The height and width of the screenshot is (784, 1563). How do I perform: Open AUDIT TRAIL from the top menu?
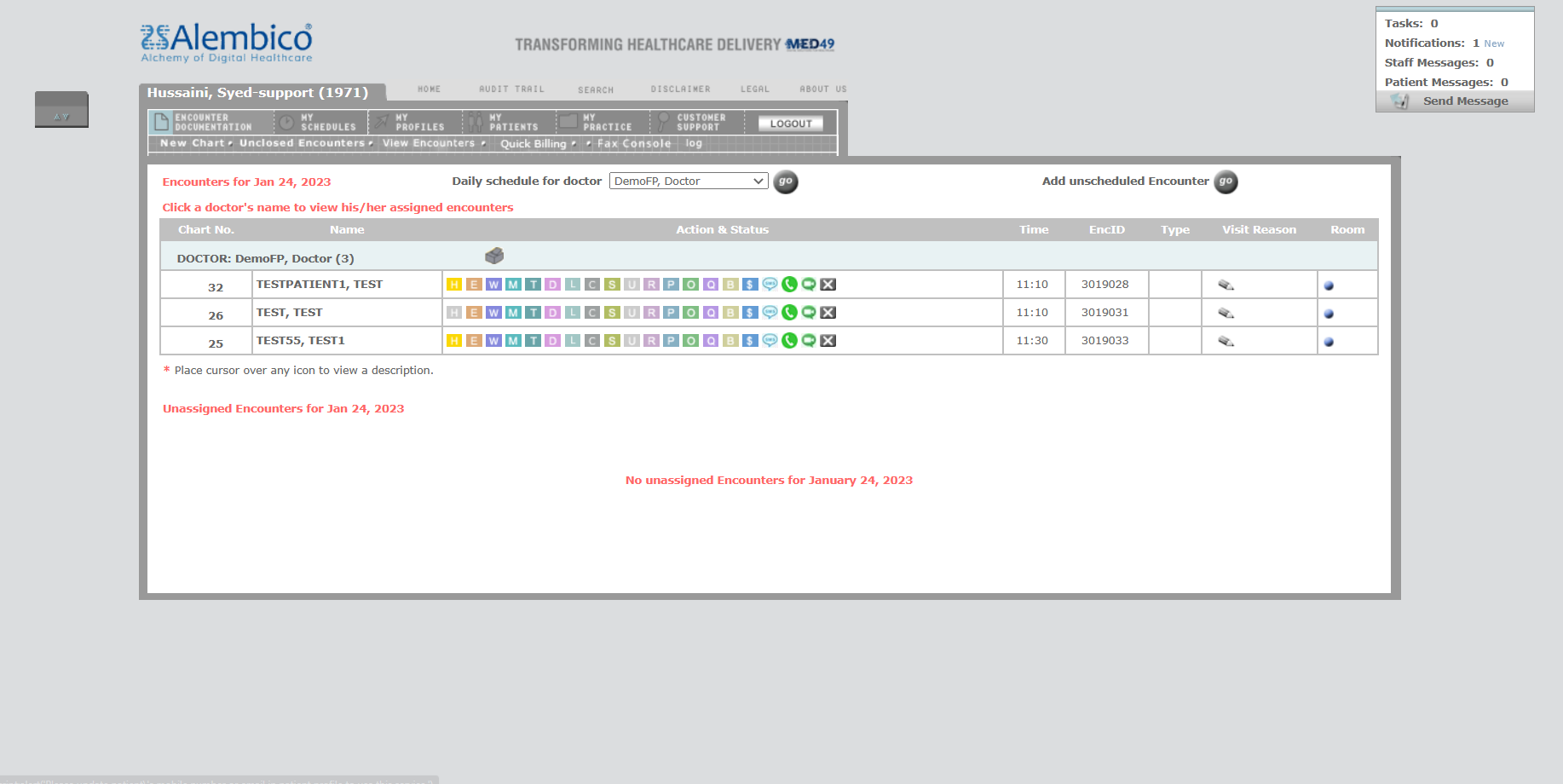510,89
